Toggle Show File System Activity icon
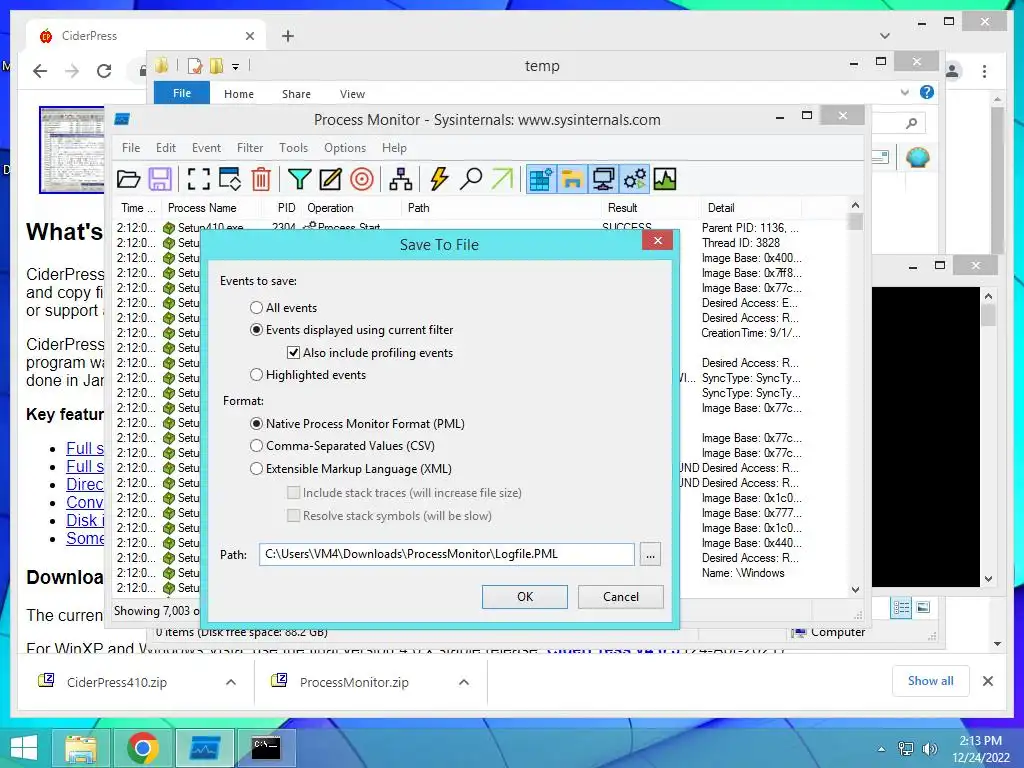1024x768 pixels. tap(572, 179)
